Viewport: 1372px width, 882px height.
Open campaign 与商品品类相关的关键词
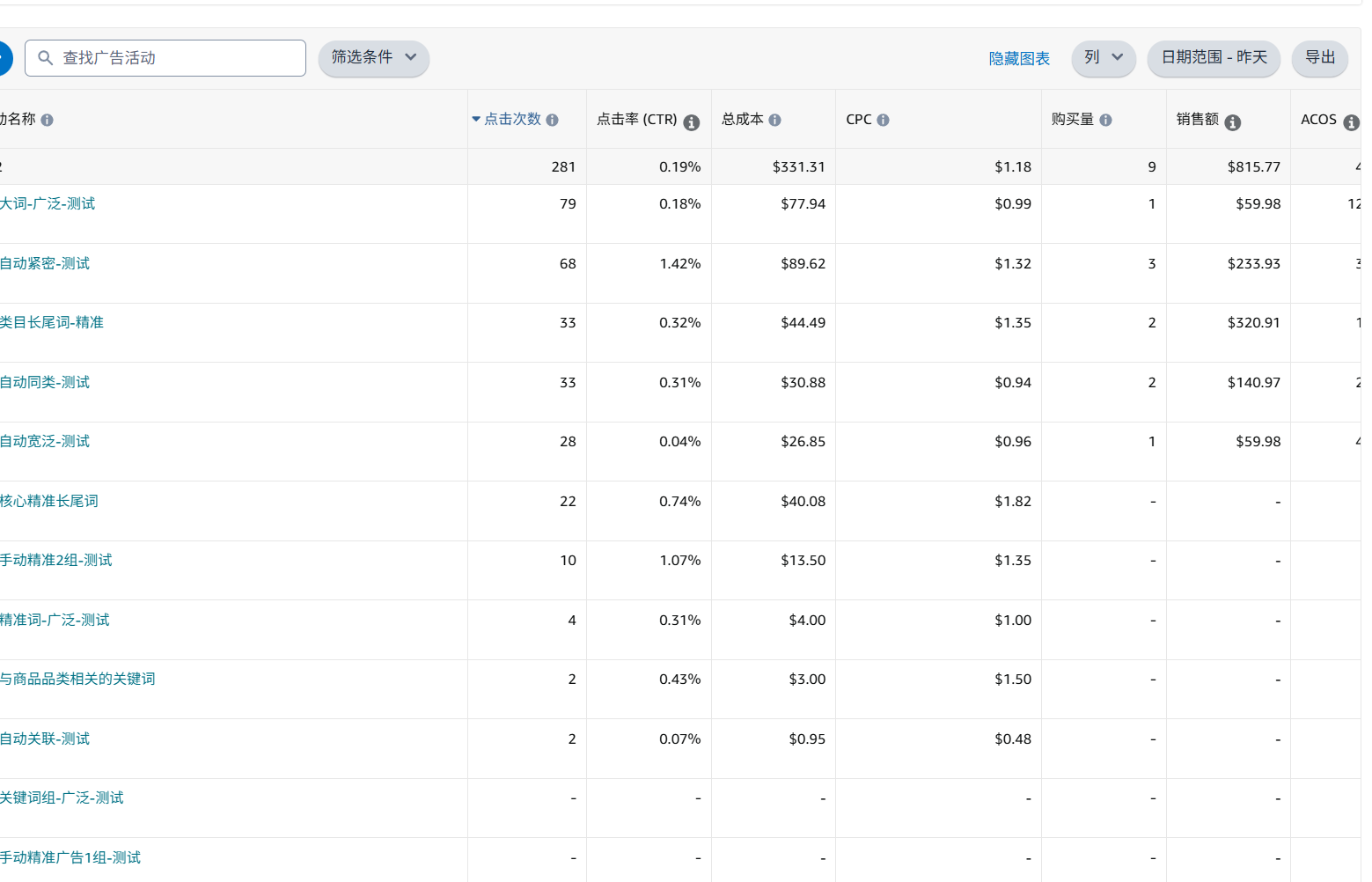pyautogui.click(x=77, y=679)
